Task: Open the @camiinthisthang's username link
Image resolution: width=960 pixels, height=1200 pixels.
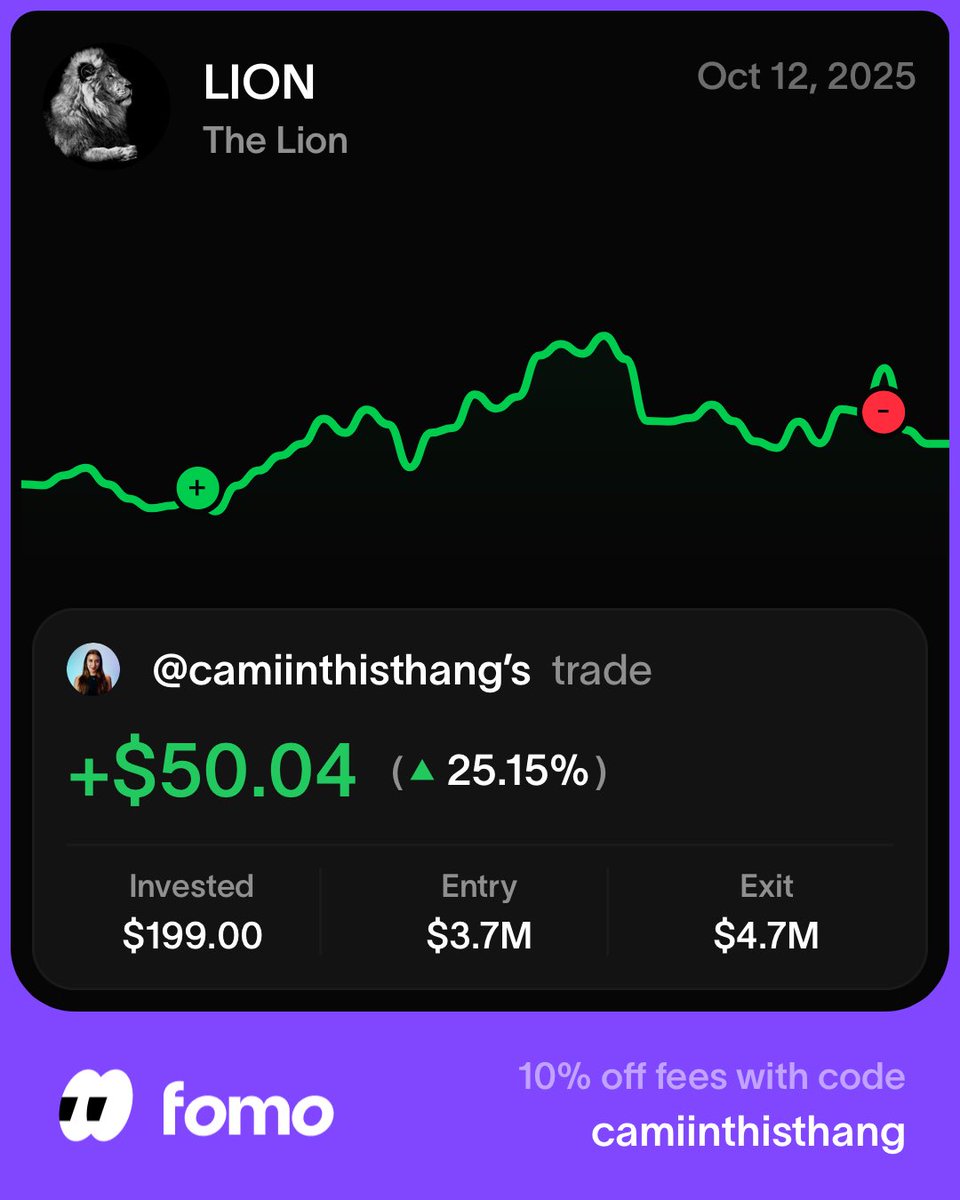Action: [x=341, y=670]
